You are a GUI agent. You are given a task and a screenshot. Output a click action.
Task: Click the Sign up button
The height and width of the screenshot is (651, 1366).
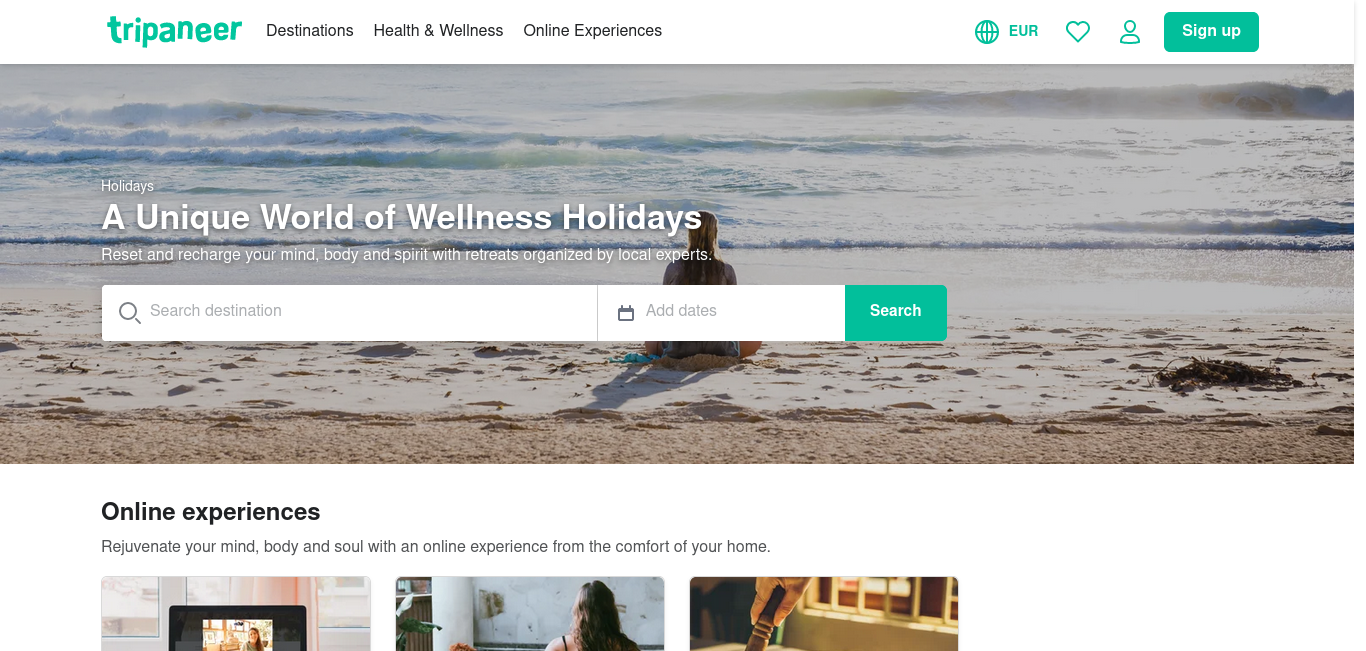1211,32
